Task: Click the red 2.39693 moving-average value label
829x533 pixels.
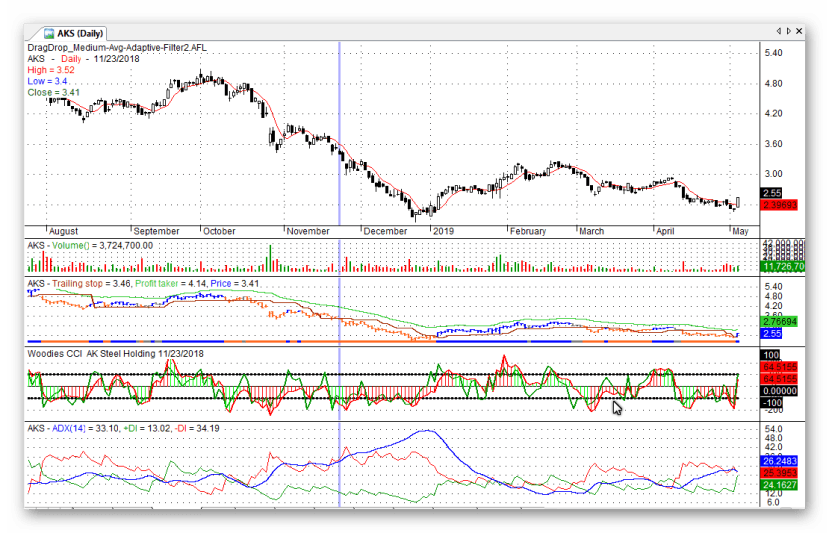Action: 779,205
